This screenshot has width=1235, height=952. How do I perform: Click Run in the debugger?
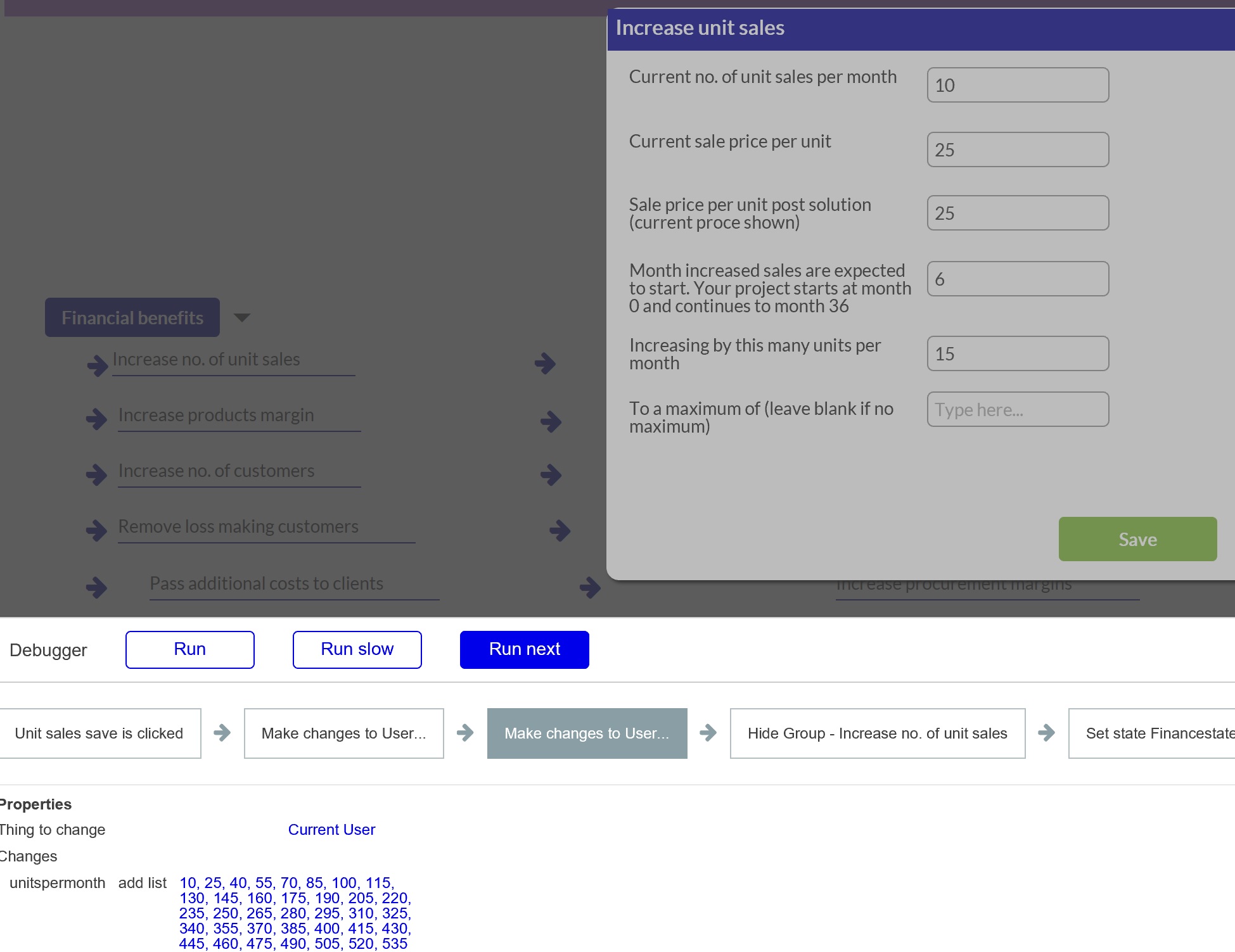[189, 649]
